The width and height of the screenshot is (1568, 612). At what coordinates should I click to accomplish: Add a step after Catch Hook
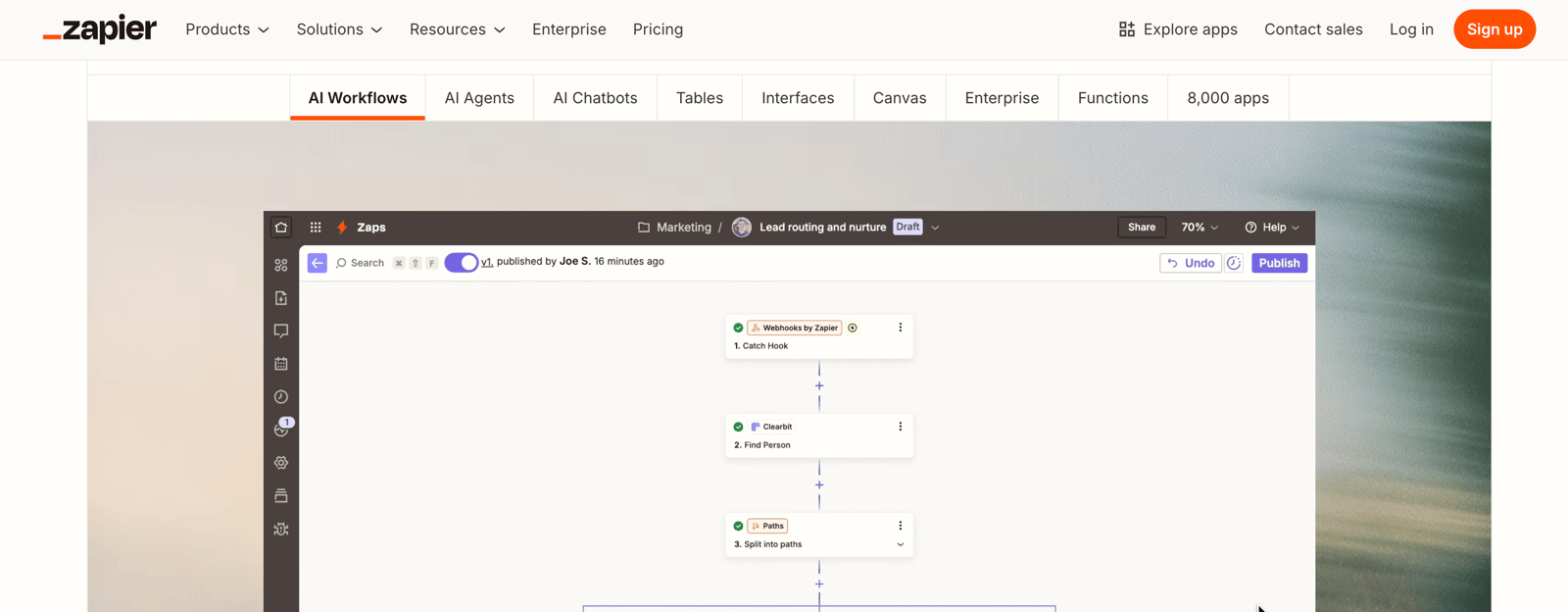tap(819, 386)
